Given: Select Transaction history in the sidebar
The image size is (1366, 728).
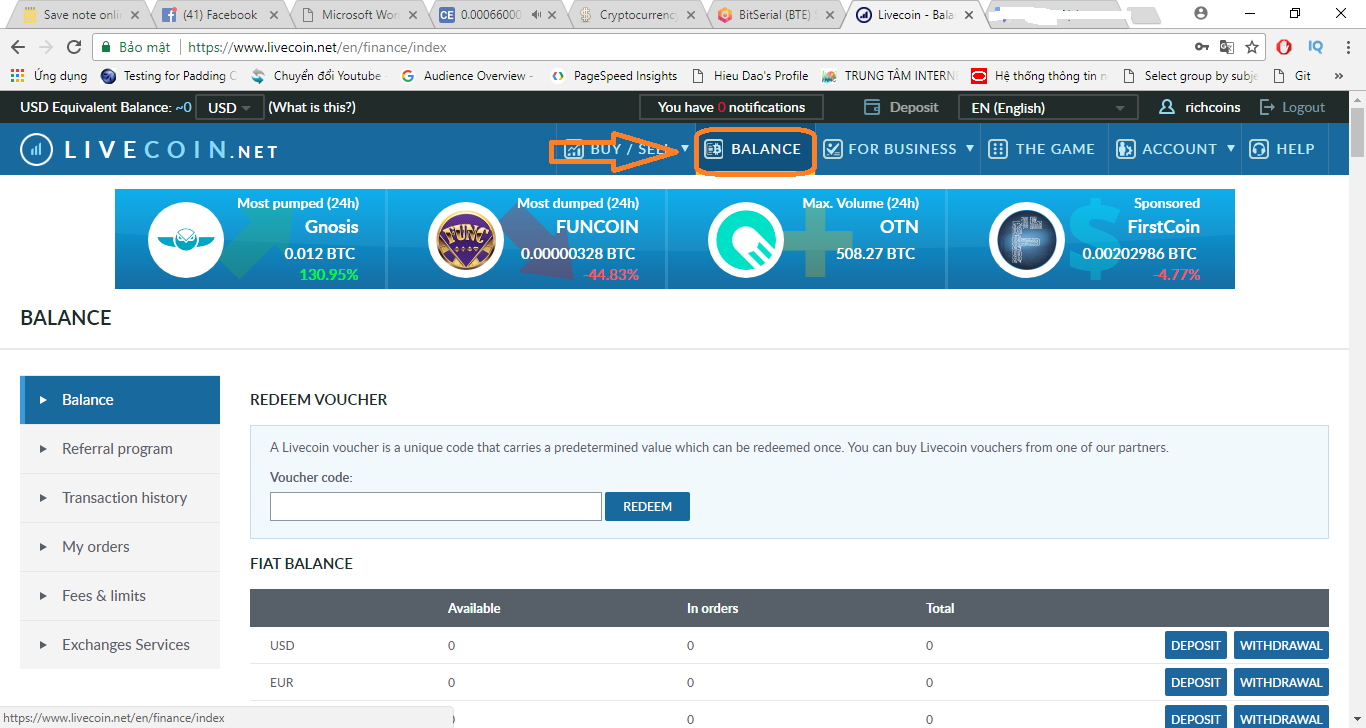Looking at the screenshot, I should click(x=124, y=498).
